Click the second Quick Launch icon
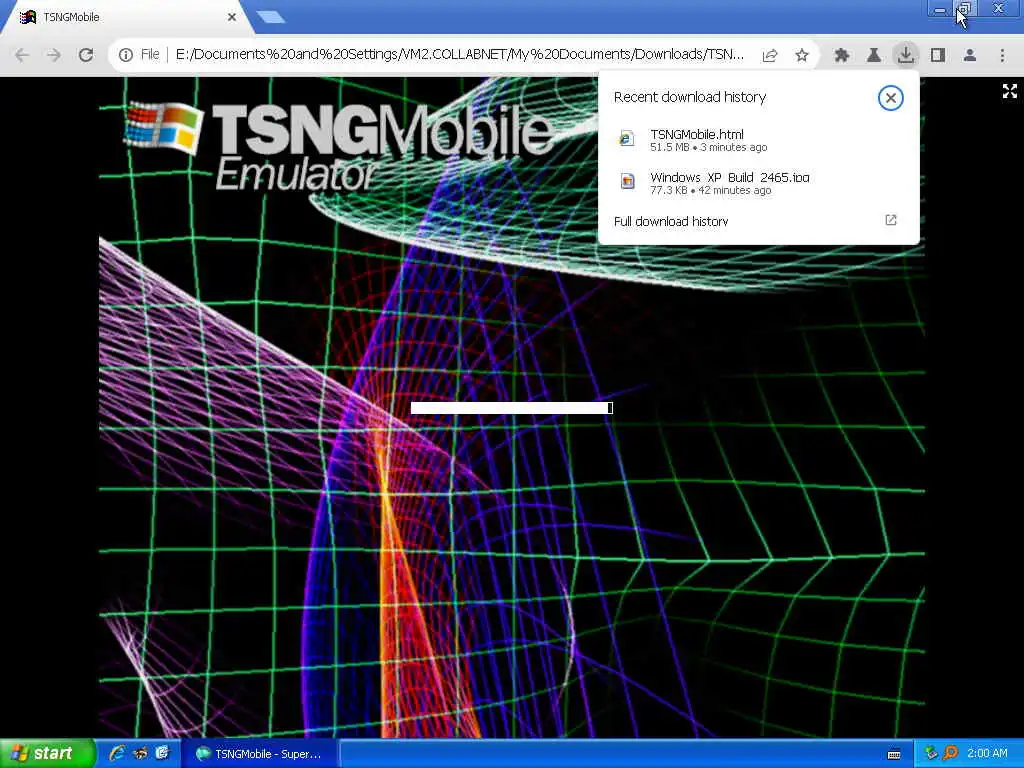Screen dimensions: 1024x768 point(140,753)
